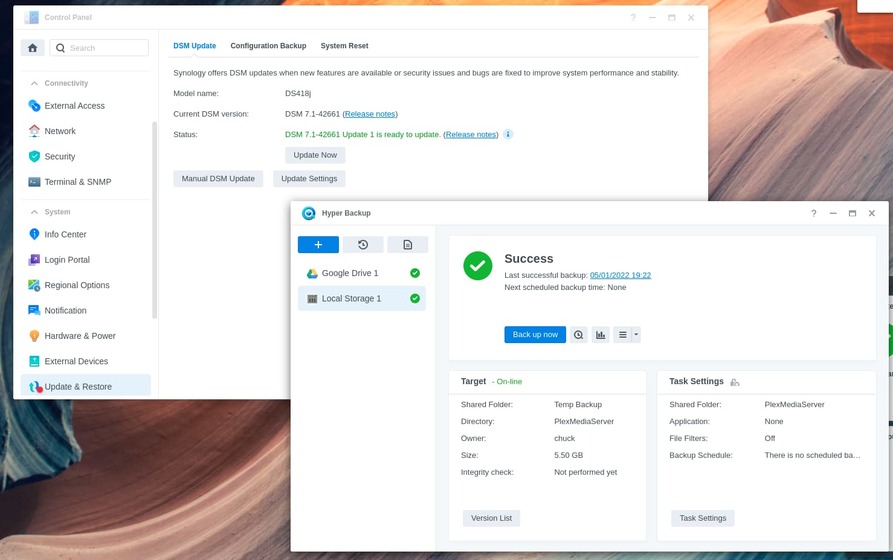
Task: Click the Hyper Backup app icon in title bar
Action: [x=309, y=213]
